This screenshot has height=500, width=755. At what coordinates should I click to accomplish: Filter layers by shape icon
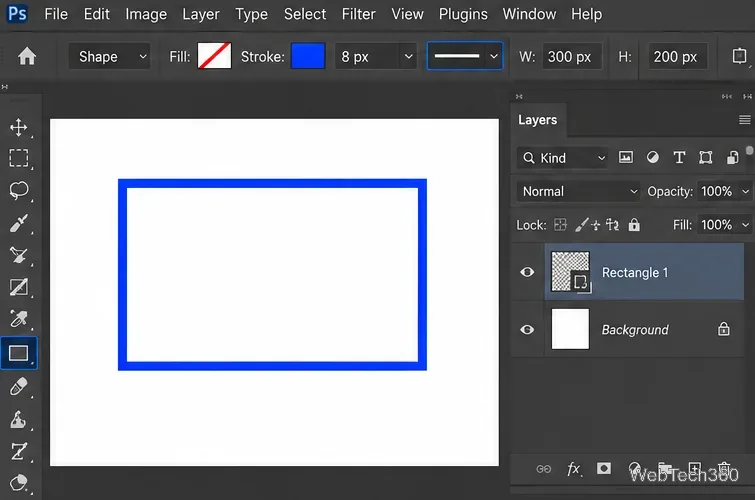click(x=705, y=158)
